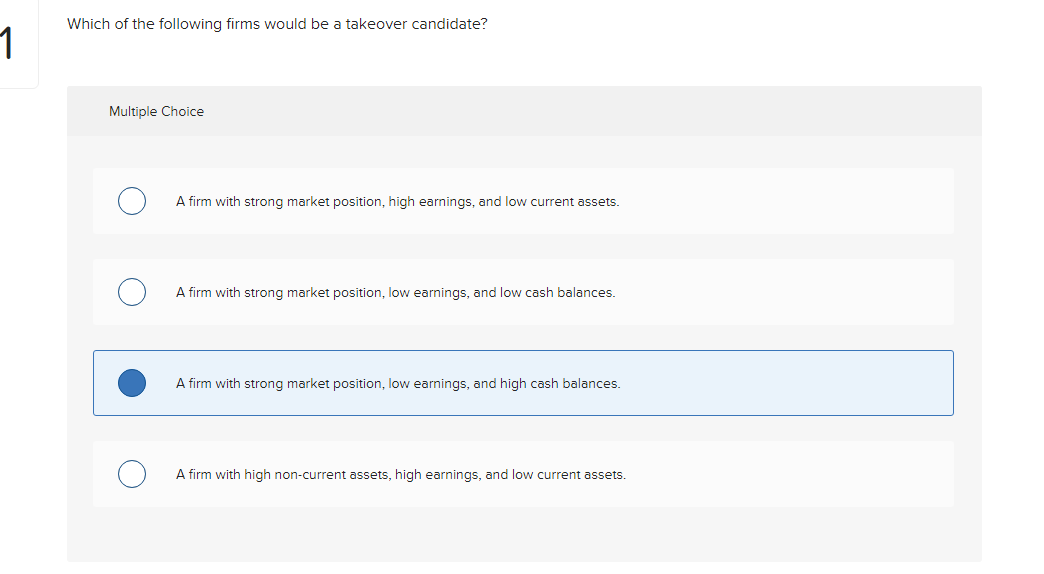Click blank right side of highlighted answer card
The image size is (1044, 574).
800,383
